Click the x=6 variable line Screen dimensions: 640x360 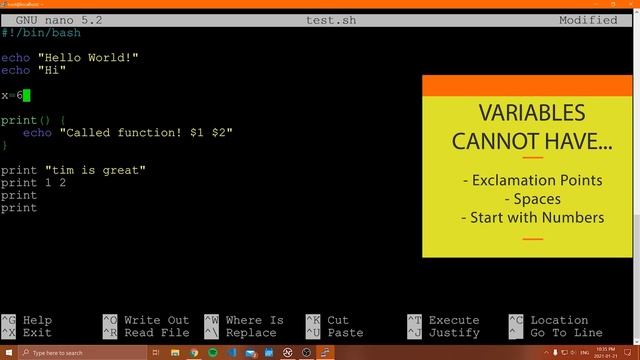(16, 96)
